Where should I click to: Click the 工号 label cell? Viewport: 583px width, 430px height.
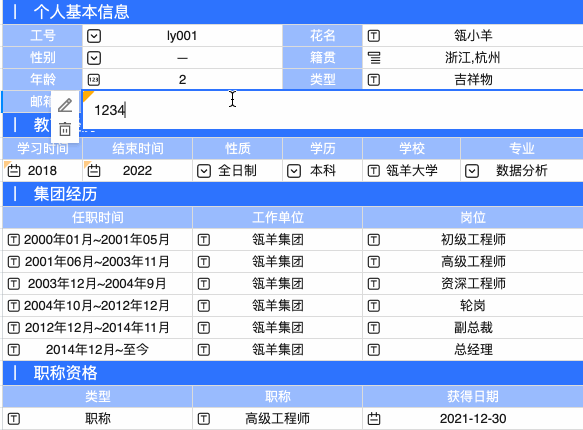[x=42, y=36]
